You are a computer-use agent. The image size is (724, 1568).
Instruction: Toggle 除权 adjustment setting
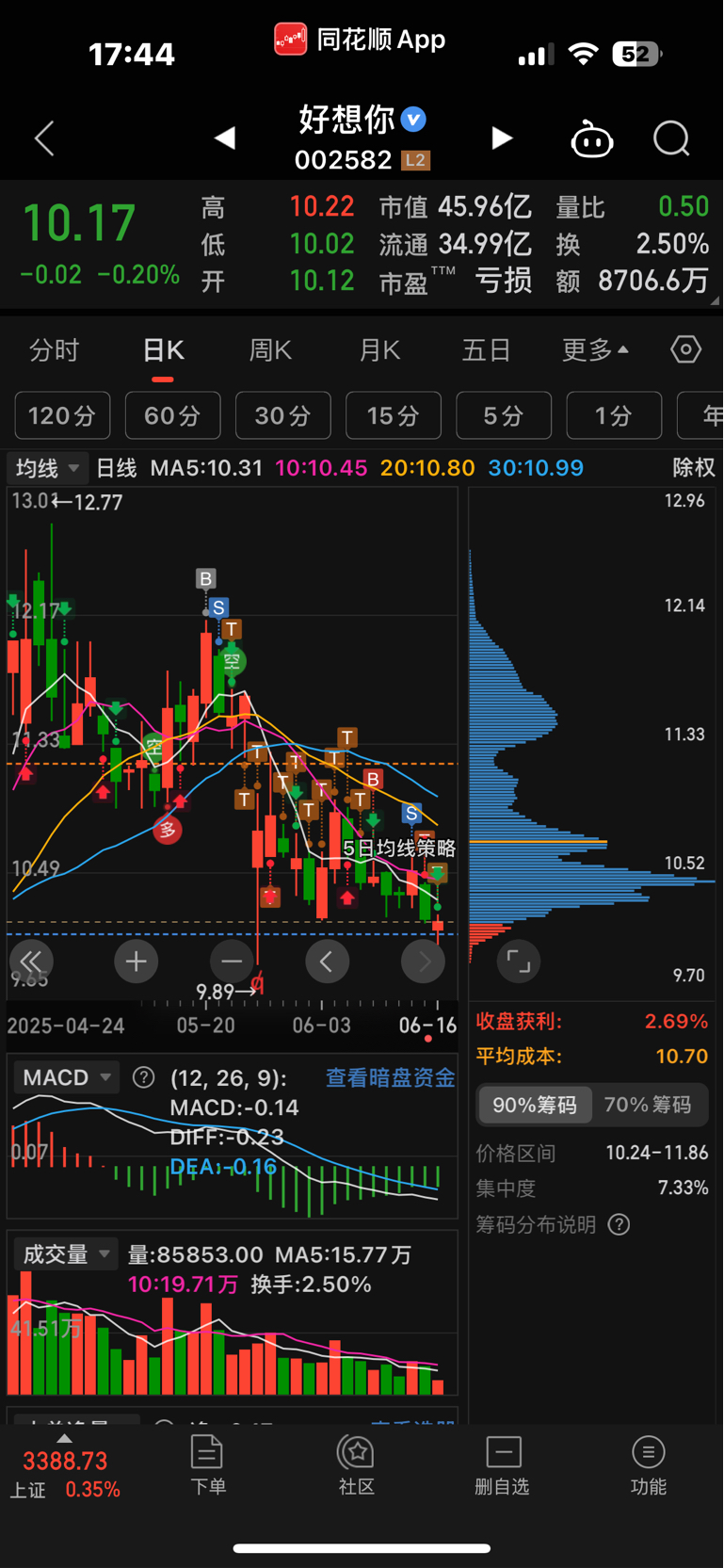coord(694,468)
